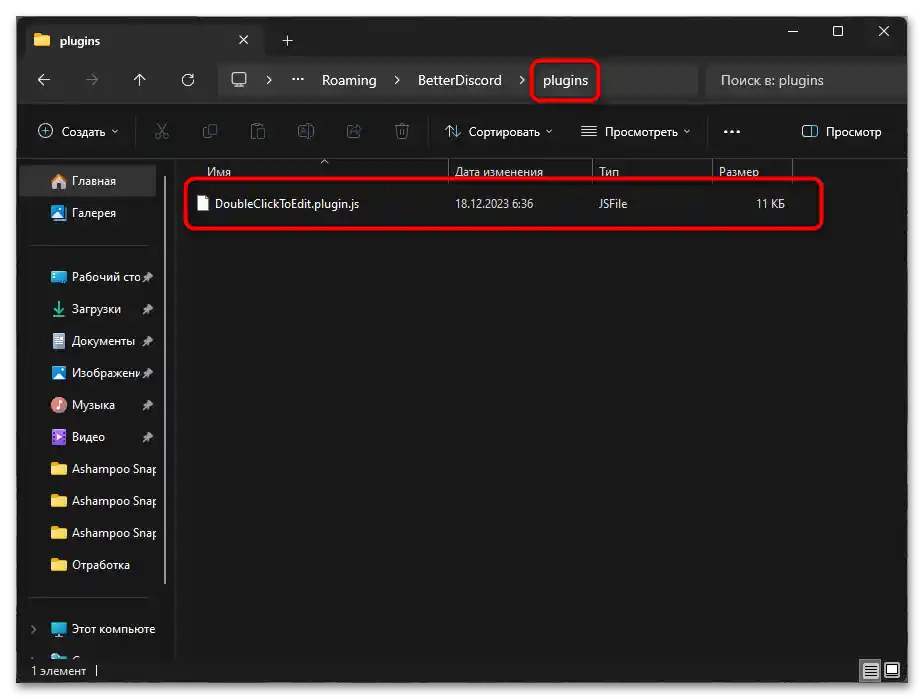The image size is (924, 699).
Task: Click the pin icon next to Документы
Action: tap(147, 341)
